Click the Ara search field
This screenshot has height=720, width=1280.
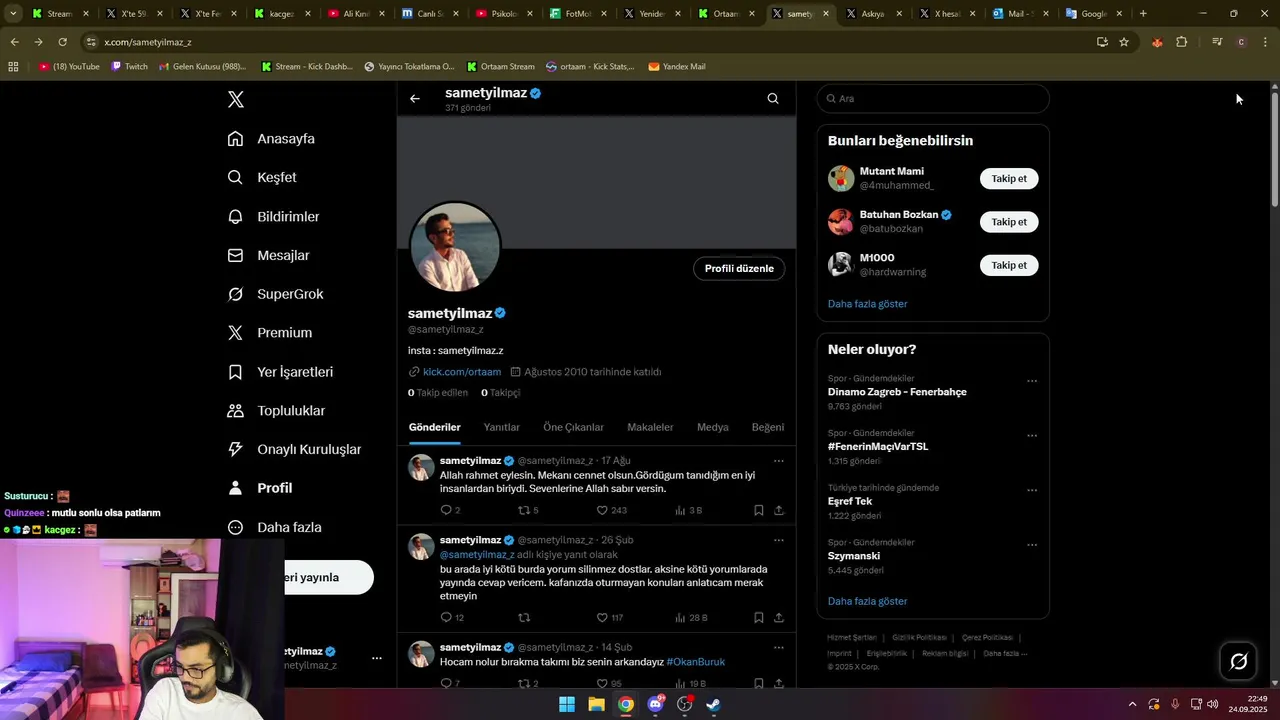tap(933, 99)
